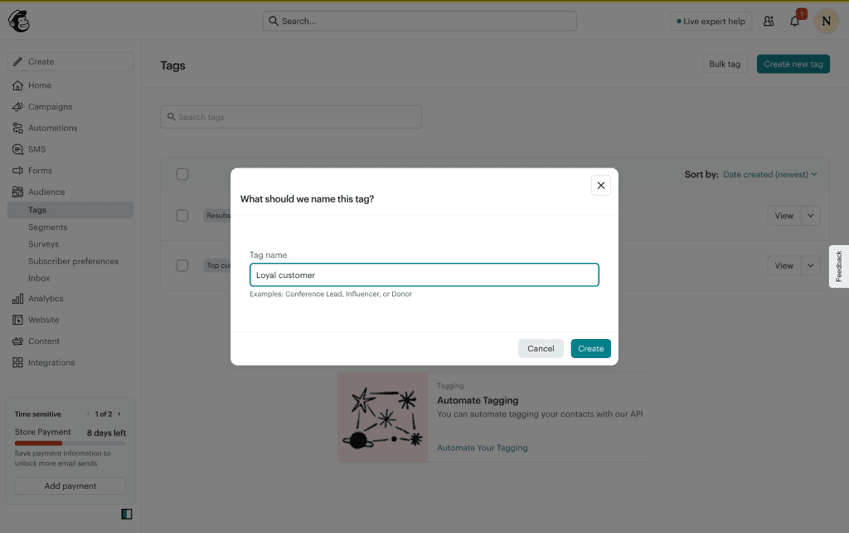Select Analytics in the sidebar menu

coord(45,298)
